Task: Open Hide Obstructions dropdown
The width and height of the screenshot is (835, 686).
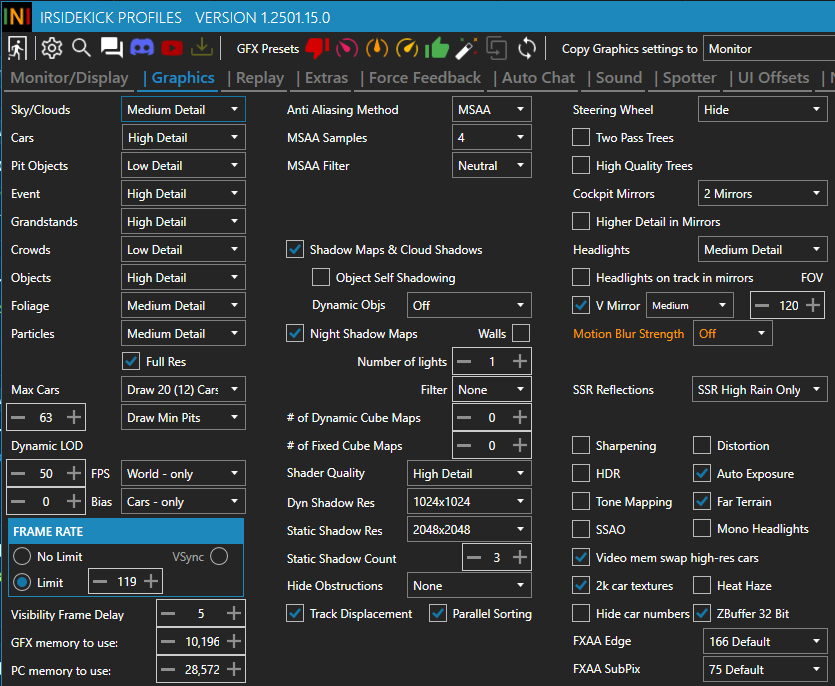Action: tap(469, 585)
